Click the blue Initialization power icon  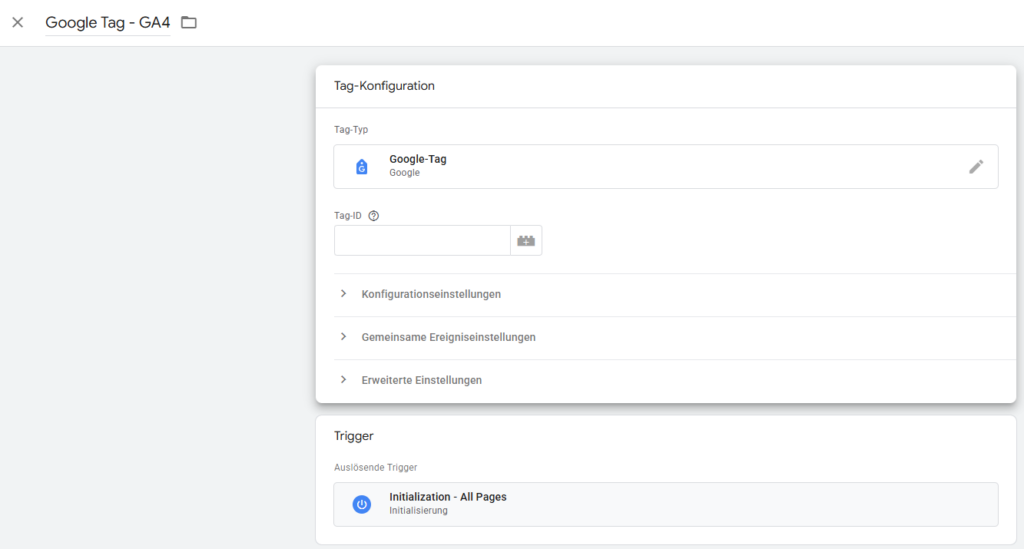pyautogui.click(x=361, y=505)
